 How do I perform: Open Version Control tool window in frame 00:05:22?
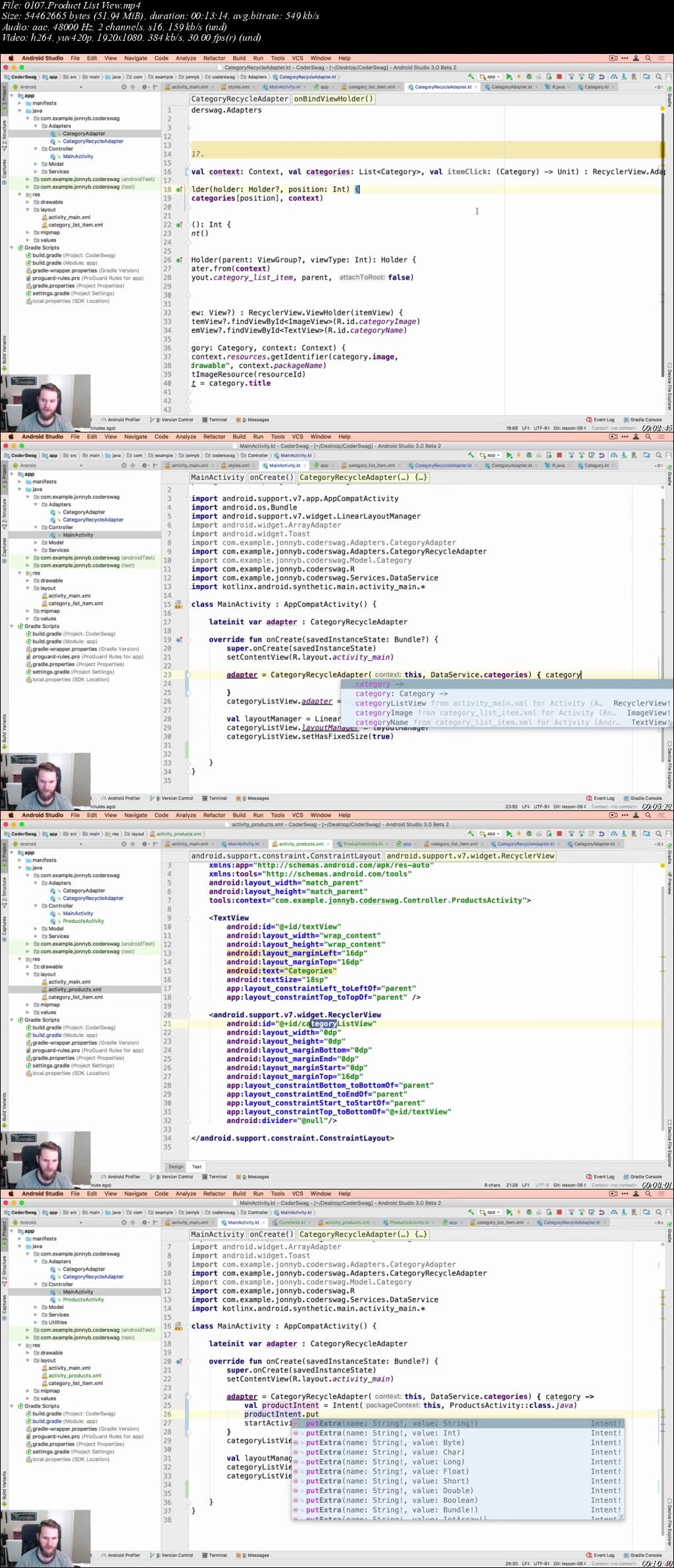172,798
